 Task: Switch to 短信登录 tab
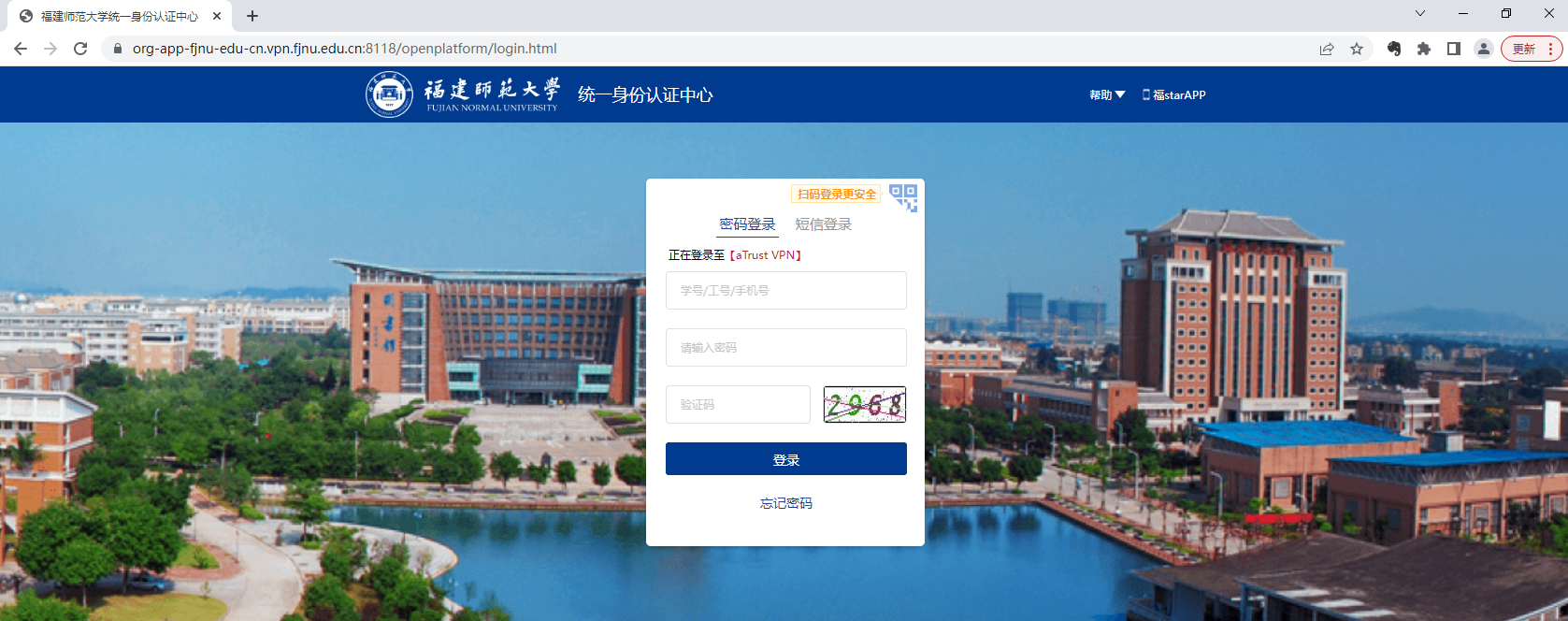pos(823,224)
